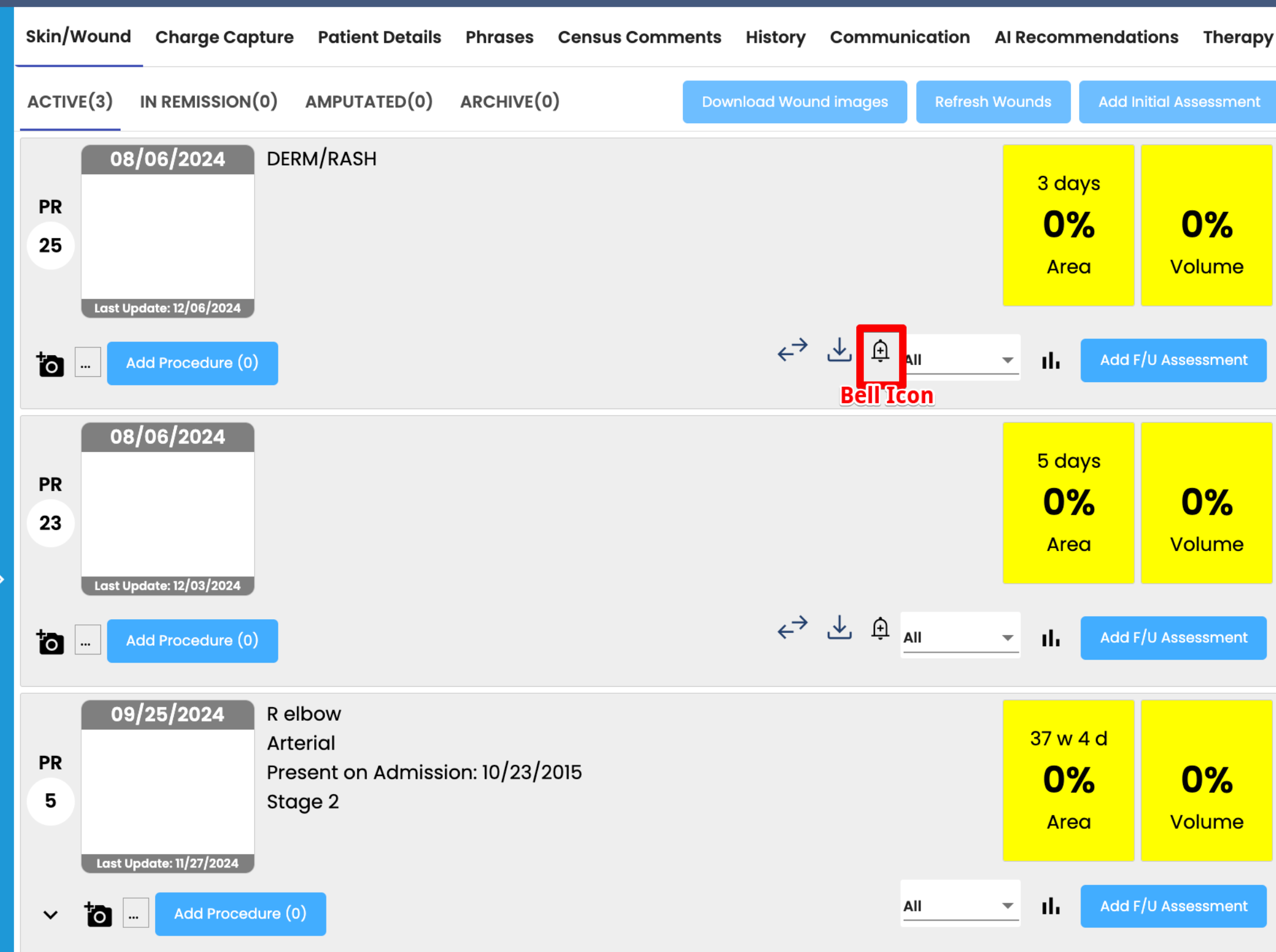Open the AI Recommendations tab
Image resolution: width=1276 pixels, height=952 pixels.
click(x=1086, y=37)
